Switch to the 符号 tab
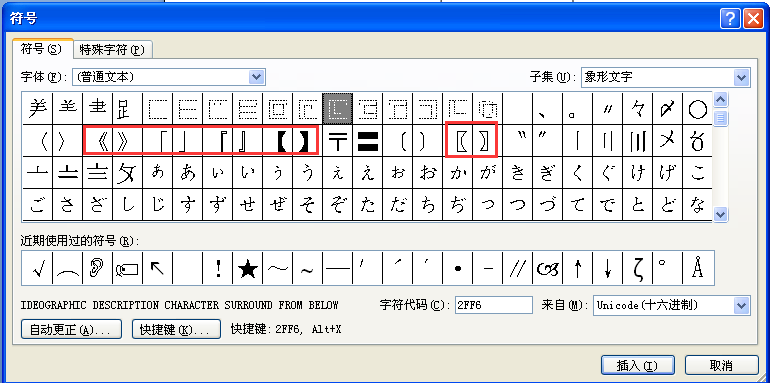Image resolution: width=772 pixels, height=383 pixels. point(42,49)
